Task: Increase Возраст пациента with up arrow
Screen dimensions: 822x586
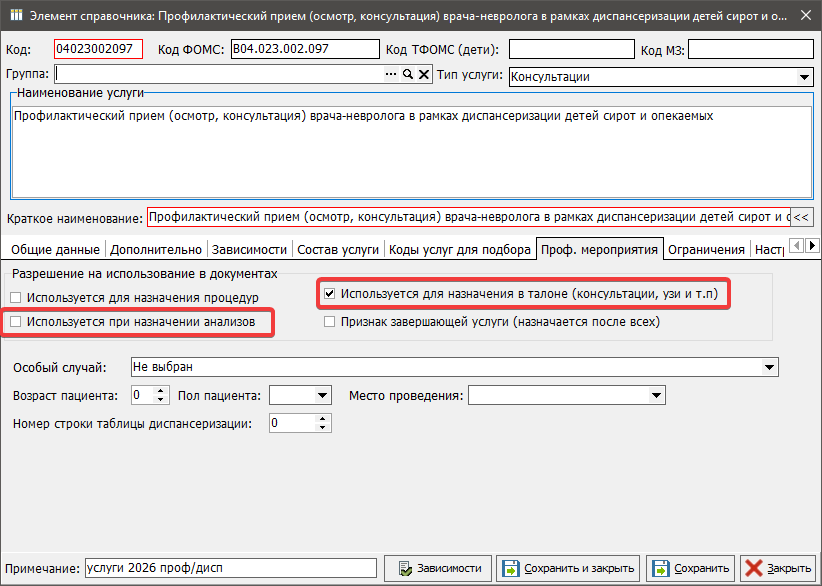Action: tap(161, 391)
